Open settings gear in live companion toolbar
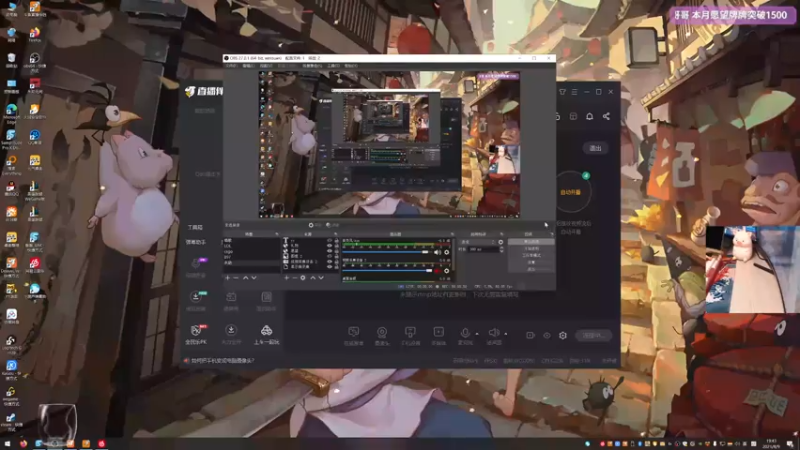Viewport: 800px width, 450px height. tap(563, 335)
